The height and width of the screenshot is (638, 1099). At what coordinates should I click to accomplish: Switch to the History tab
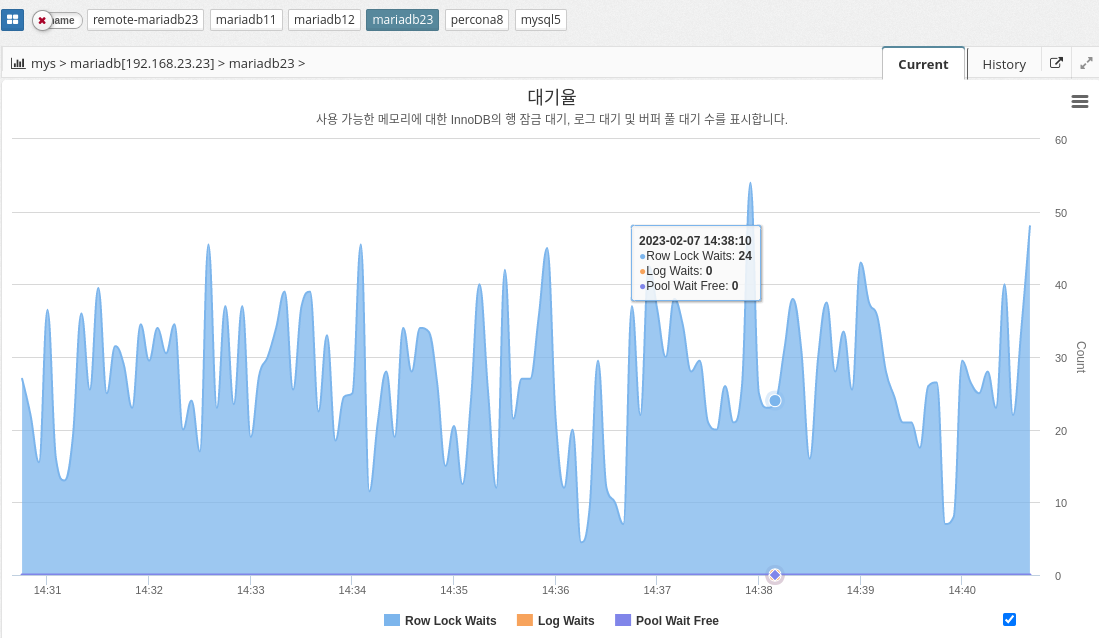tap(1004, 64)
